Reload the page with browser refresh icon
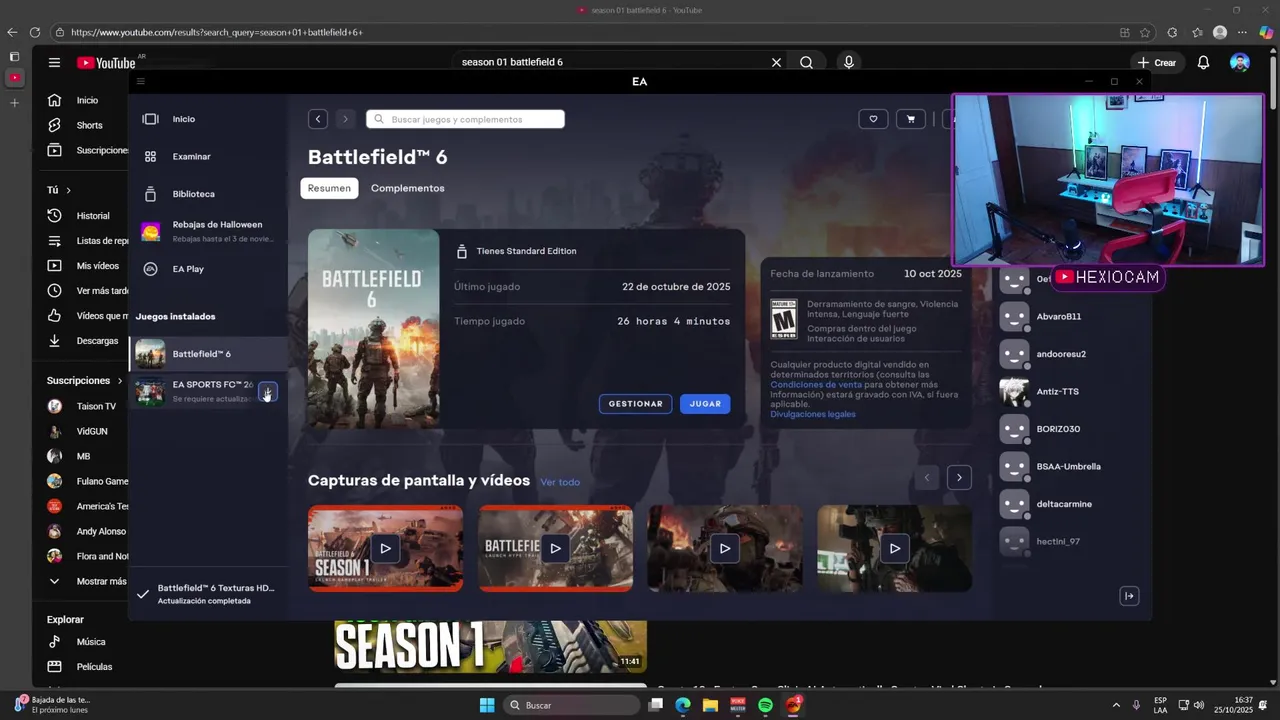The height and width of the screenshot is (720, 1280). [34, 32]
